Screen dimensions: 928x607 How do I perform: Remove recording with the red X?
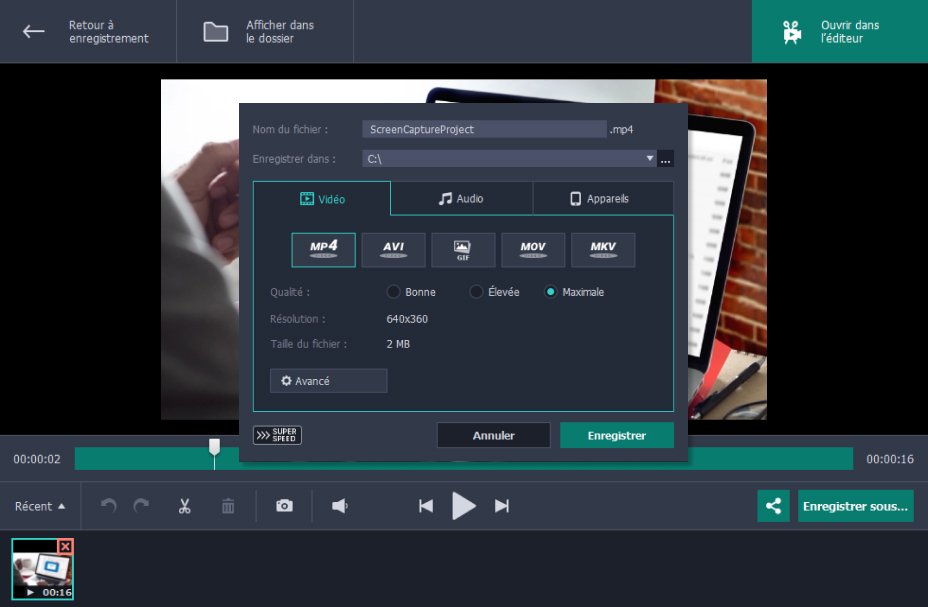[x=65, y=546]
